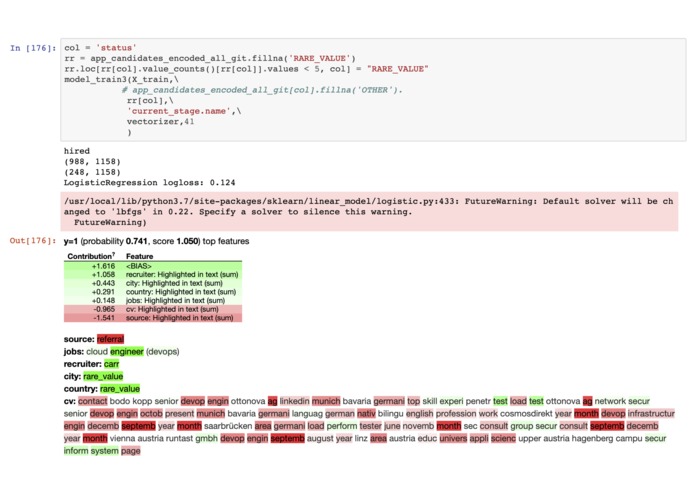Click the 'hired' output line
Image resolution: width=695 pixels, height=494 pixels.
coord(77,151)
